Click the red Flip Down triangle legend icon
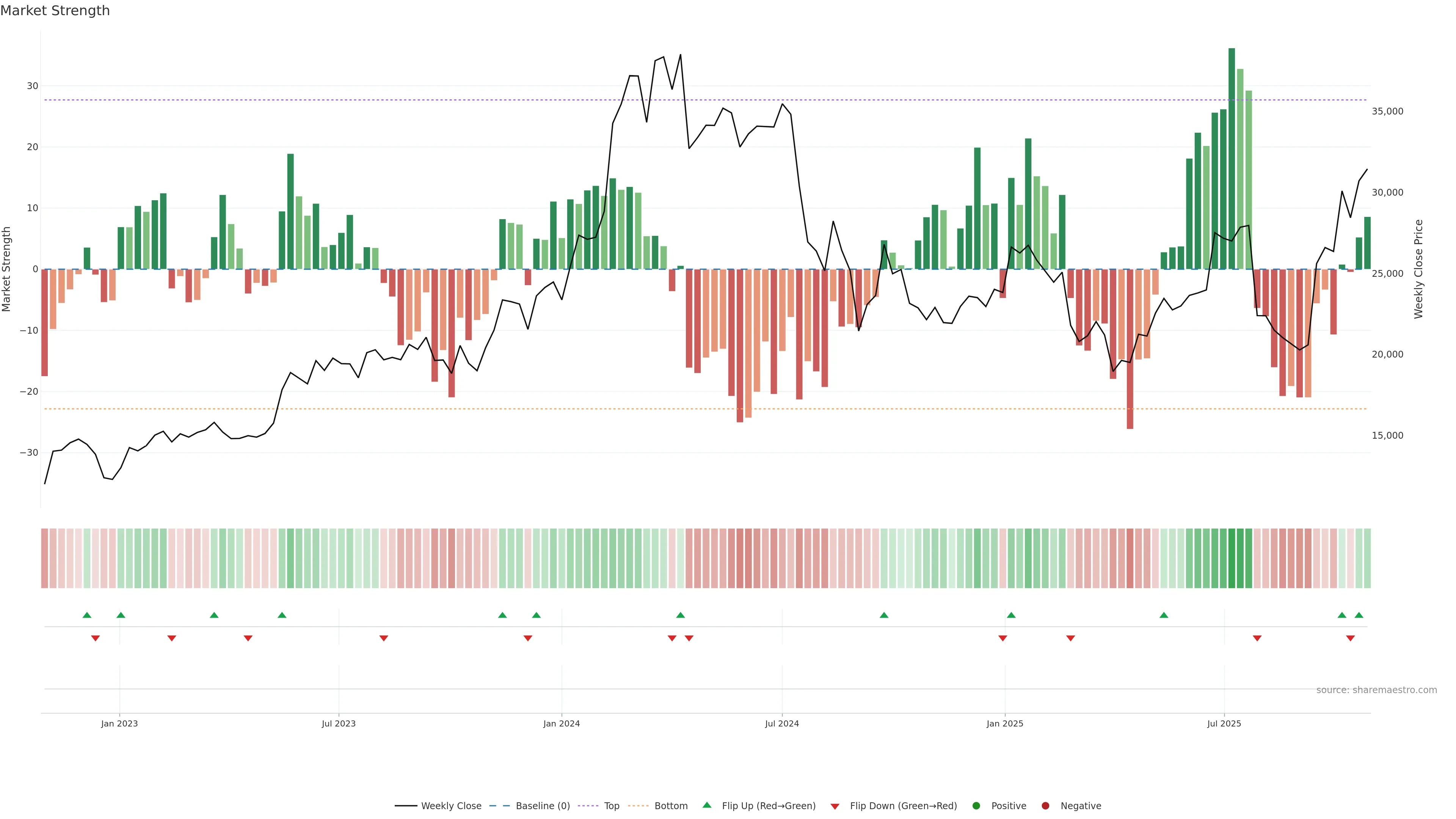Screen dimensions: 1456x819 click(x=835, y=806)
